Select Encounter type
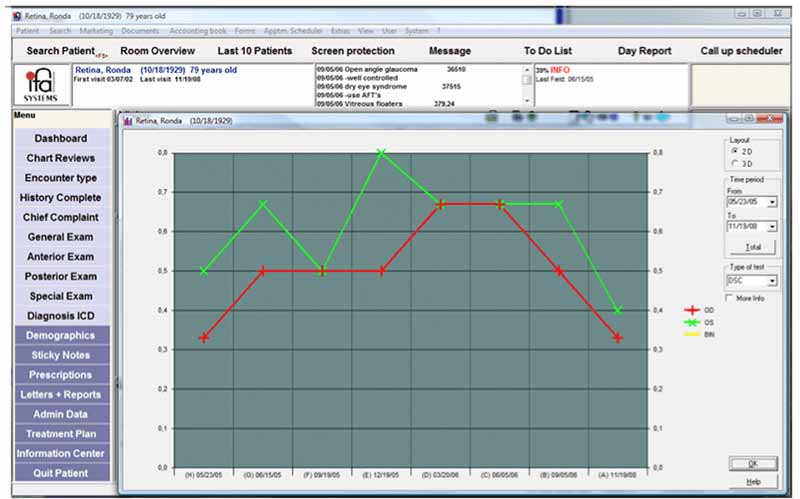800x499 pixels. coord(61,178)
